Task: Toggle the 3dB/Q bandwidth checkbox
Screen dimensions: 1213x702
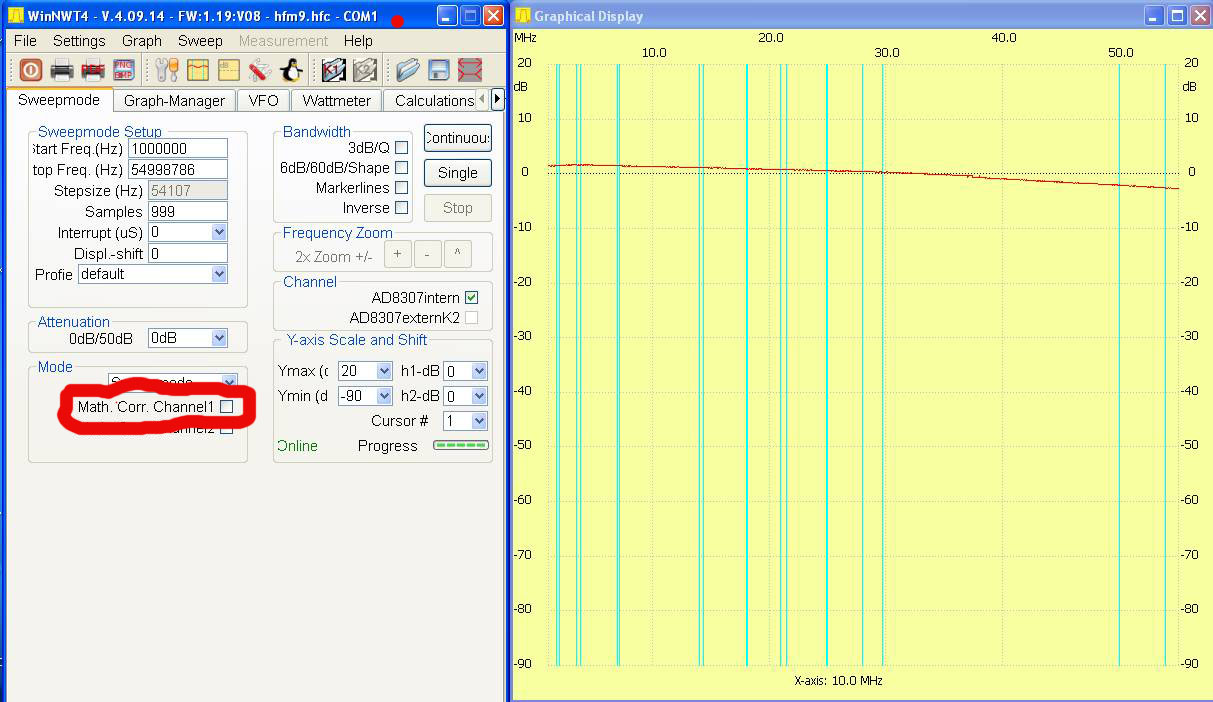Action: click(x=401, y=148)
